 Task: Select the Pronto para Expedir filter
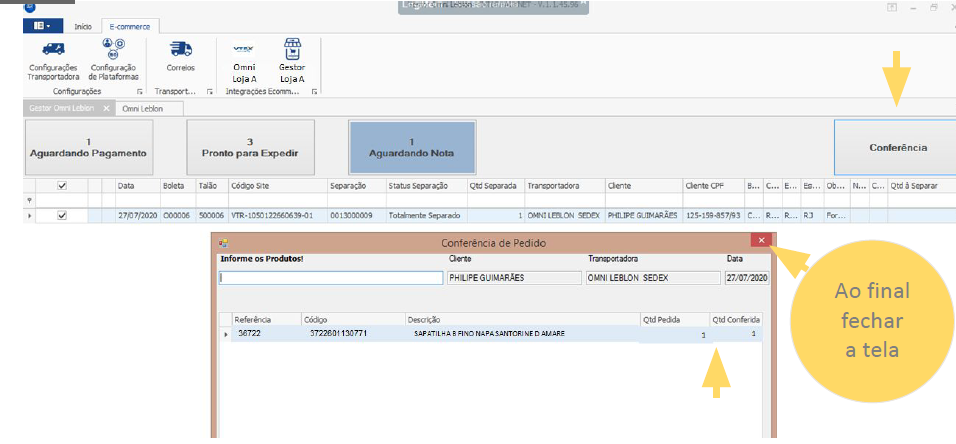[x=250, y=148]
